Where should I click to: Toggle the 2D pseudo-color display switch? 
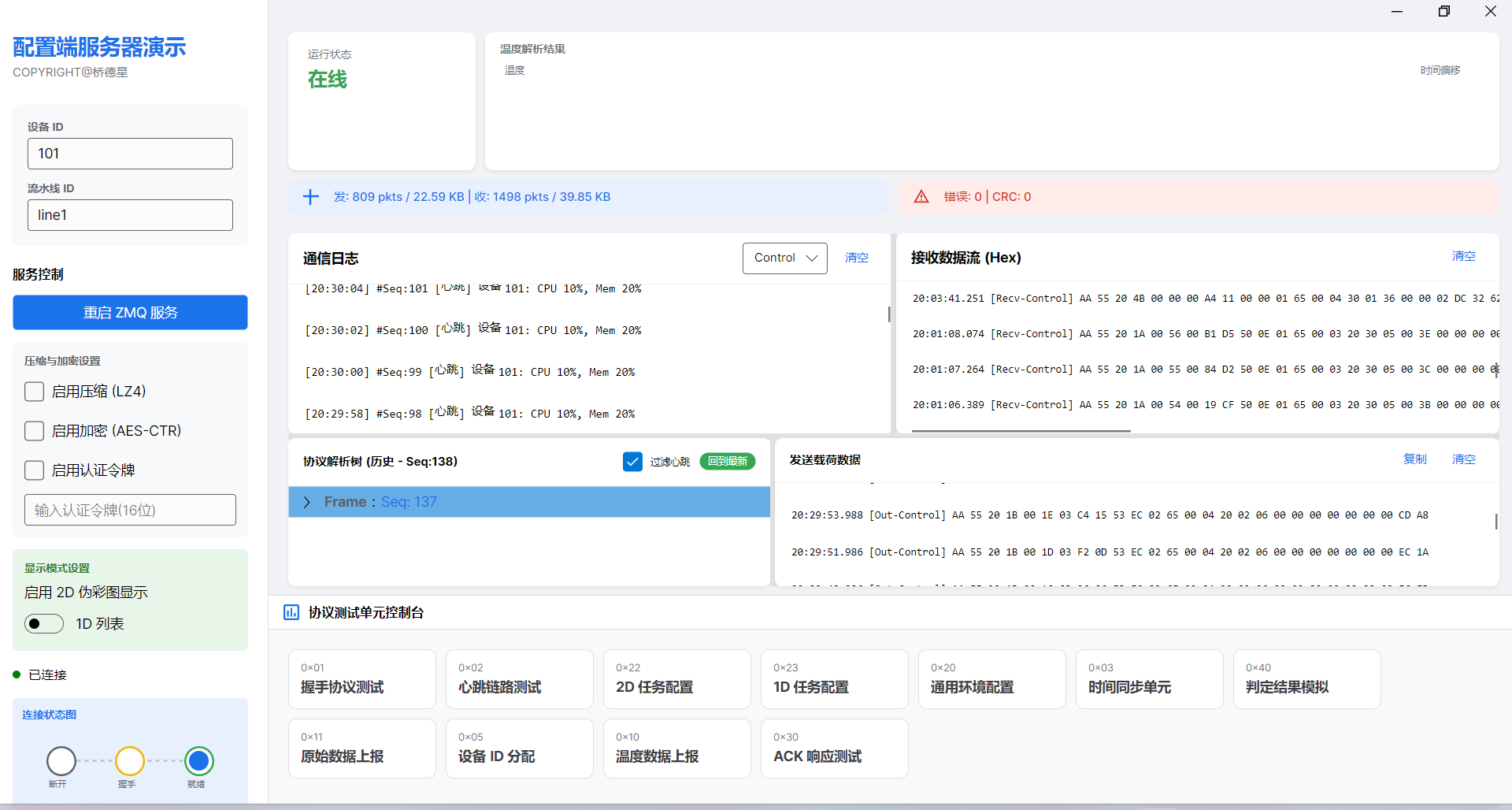(44, 623)
